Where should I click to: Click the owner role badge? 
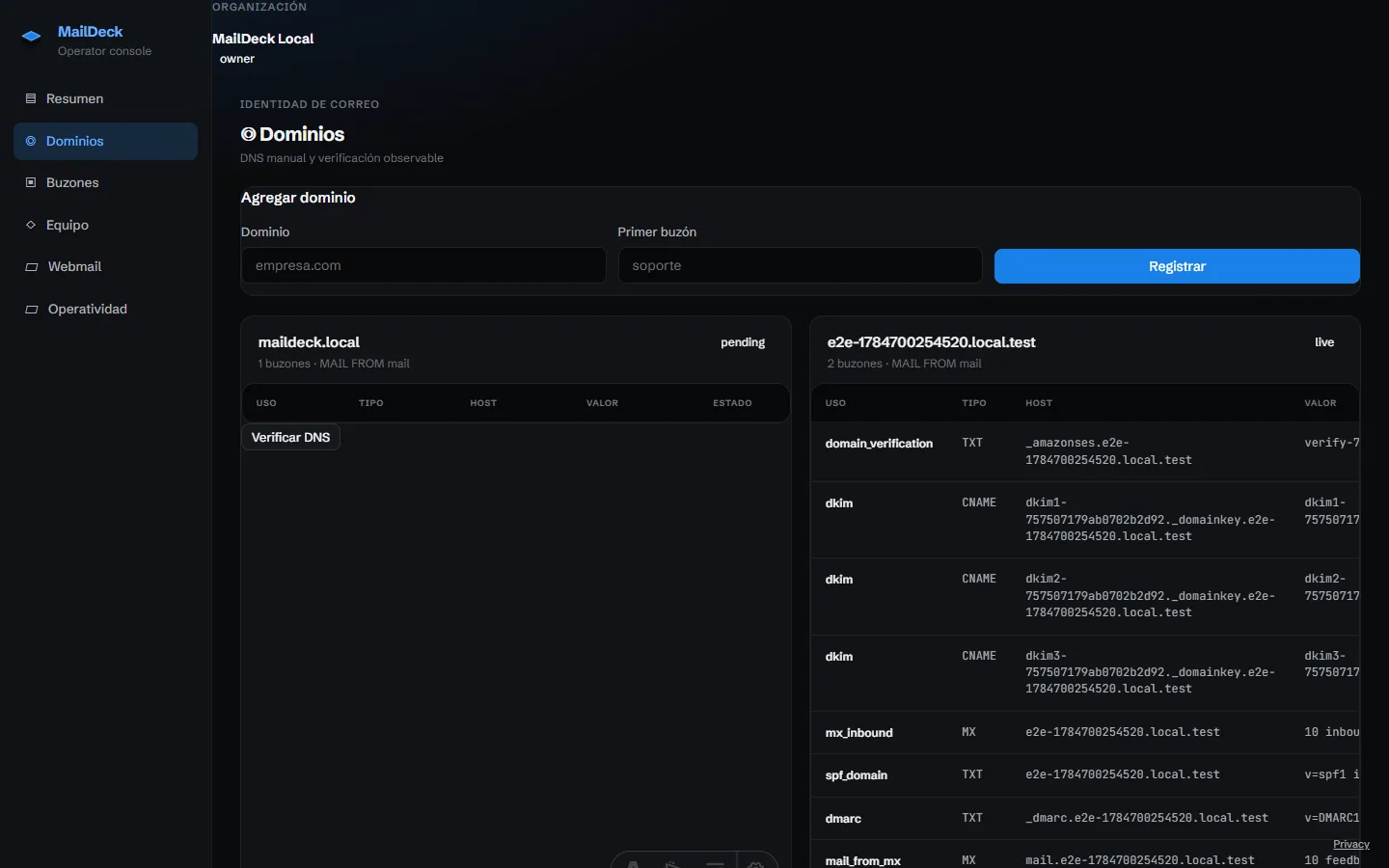tap(237, 59)
